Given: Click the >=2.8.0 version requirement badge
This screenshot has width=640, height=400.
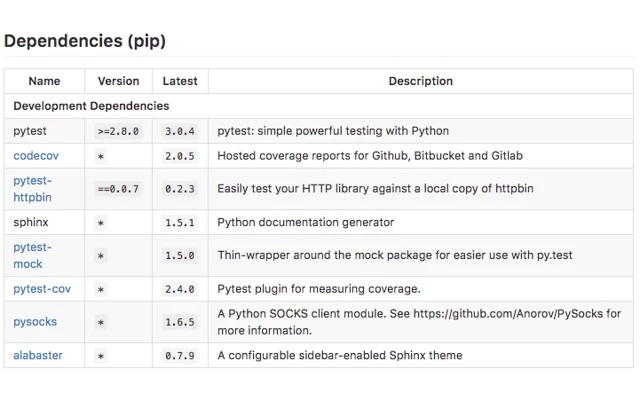Looking at the screenshot, I should (x=118, y=131).
